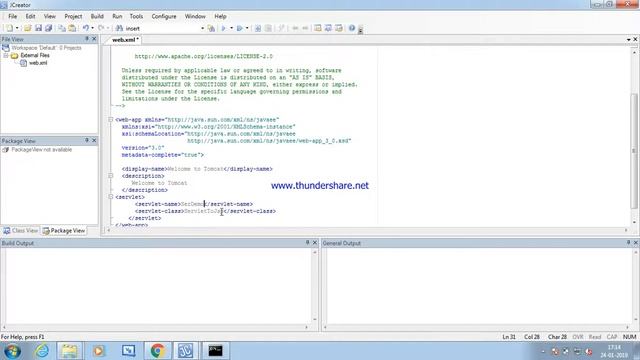The width and height of the screenshot is (640, 360).
Task: Click the Find in Files icon
Action: [x=211, y=28]
